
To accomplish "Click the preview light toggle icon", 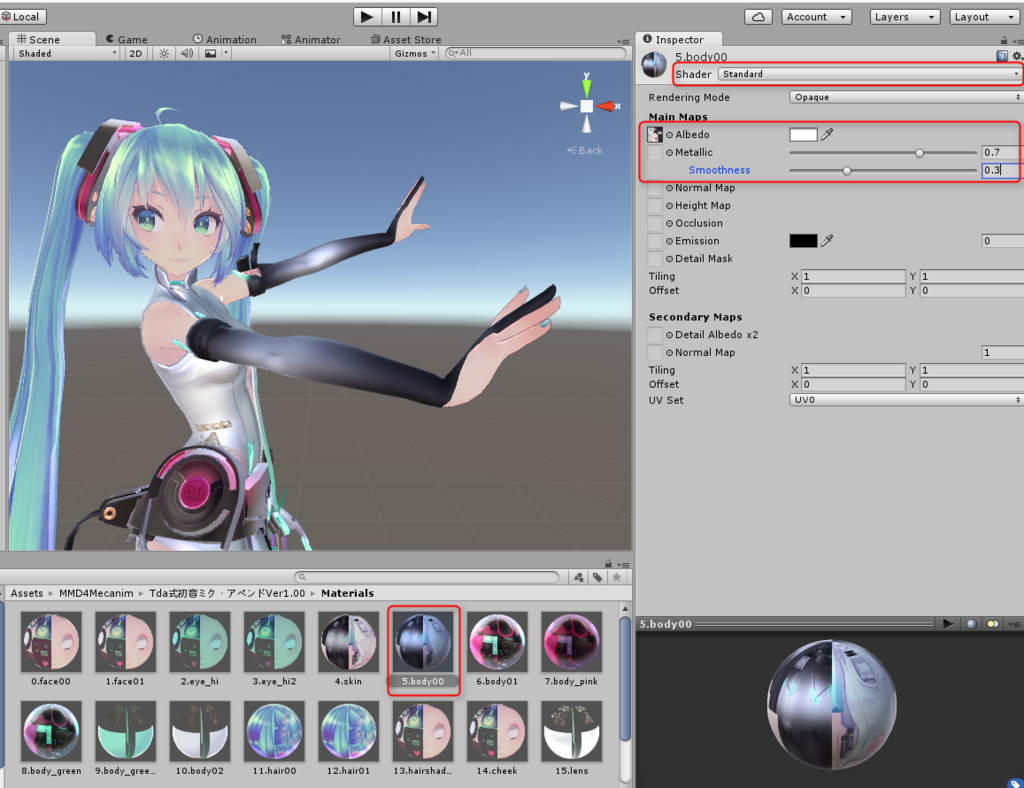I will coord(993,624).
